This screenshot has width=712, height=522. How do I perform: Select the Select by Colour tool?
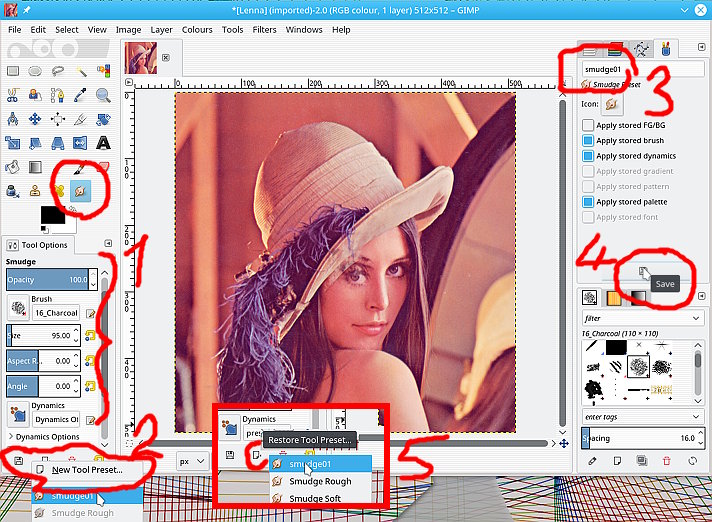click(x=104, y=71)
